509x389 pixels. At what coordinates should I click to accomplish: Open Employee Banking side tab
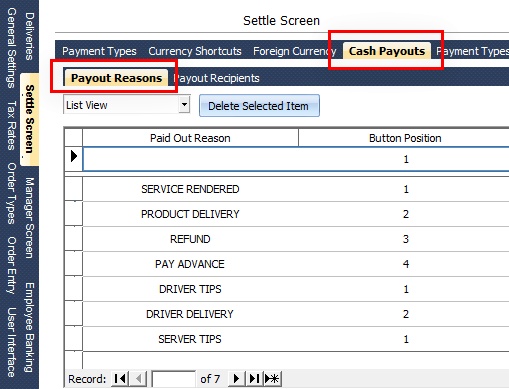(30, 327)
